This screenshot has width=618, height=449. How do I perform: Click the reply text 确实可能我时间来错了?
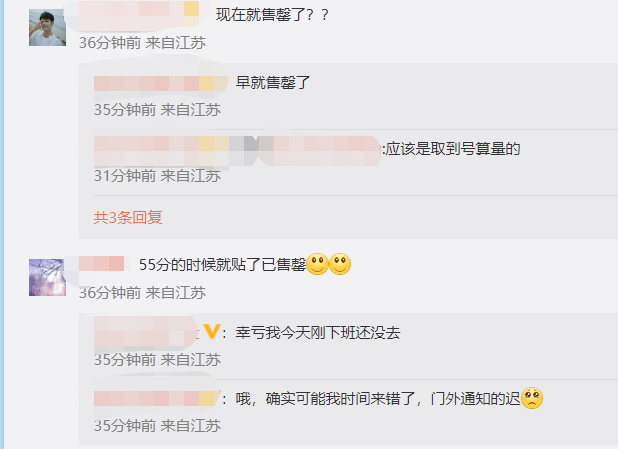pos(341,399)
